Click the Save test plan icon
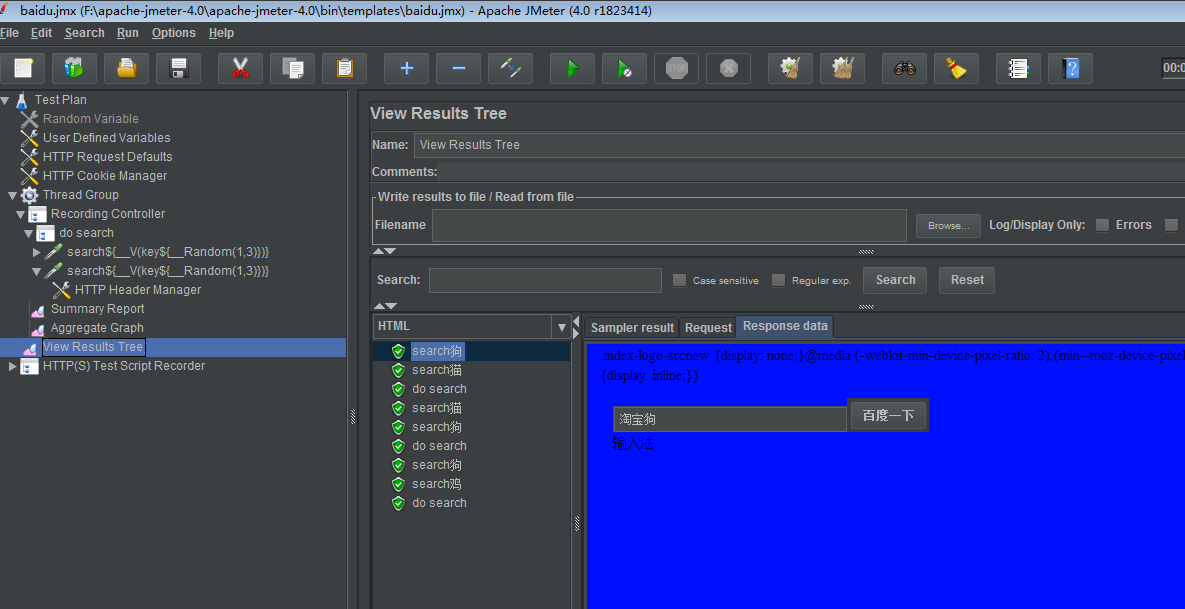 pos(179,69)
